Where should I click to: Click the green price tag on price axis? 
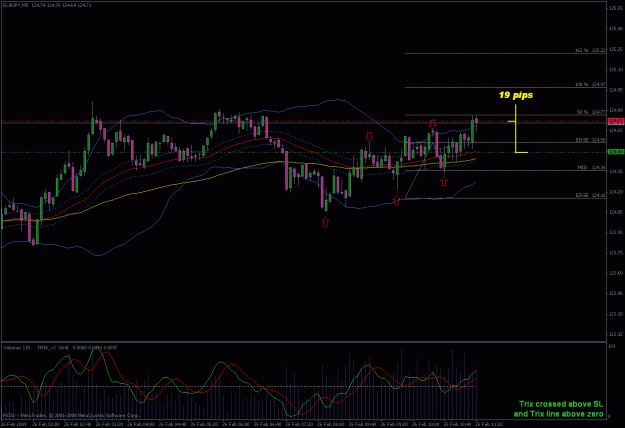(616, 151)
